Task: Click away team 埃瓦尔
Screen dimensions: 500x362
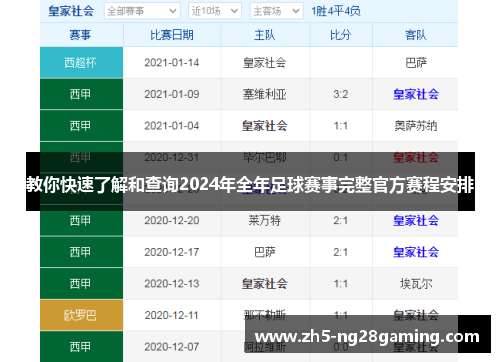Action: (x=416, y=284)
